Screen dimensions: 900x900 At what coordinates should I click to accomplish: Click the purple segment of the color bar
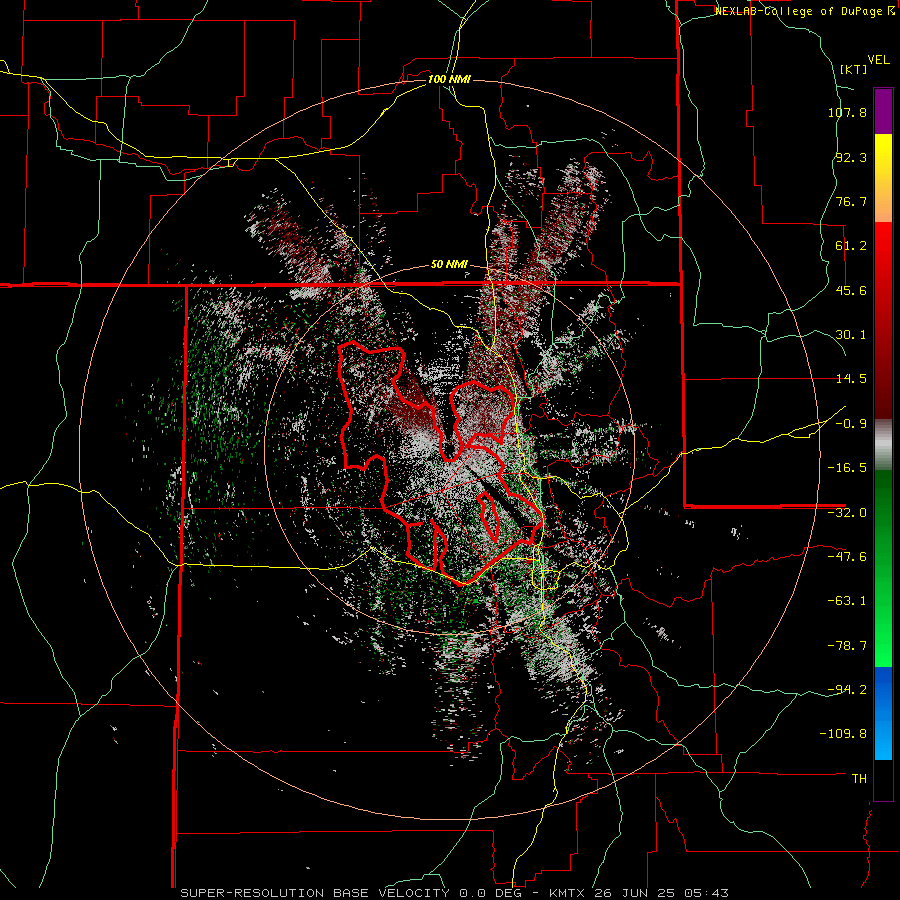coord(883,111)
